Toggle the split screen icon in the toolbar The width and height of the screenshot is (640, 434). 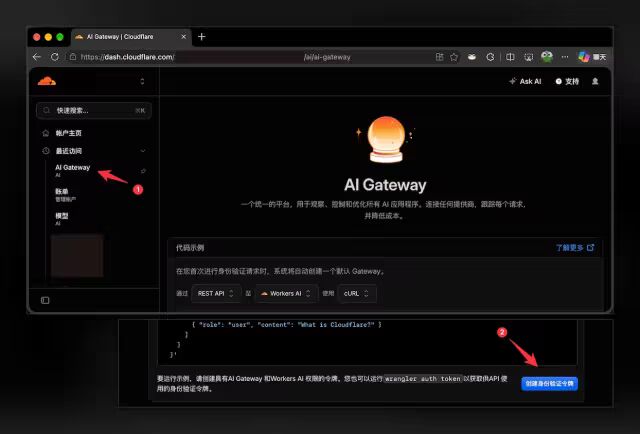coord(510,57)
